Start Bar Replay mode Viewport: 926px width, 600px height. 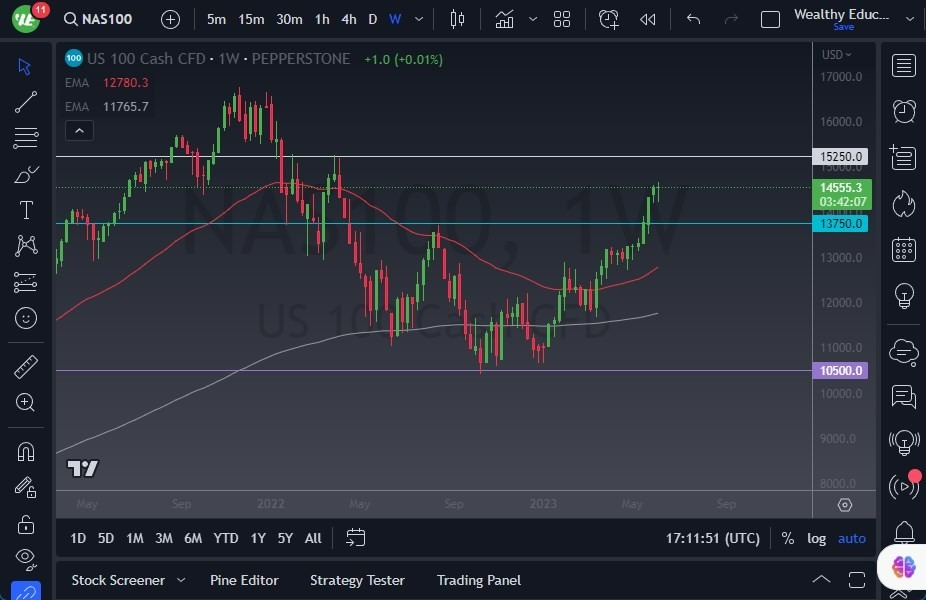tap(647, 18)
